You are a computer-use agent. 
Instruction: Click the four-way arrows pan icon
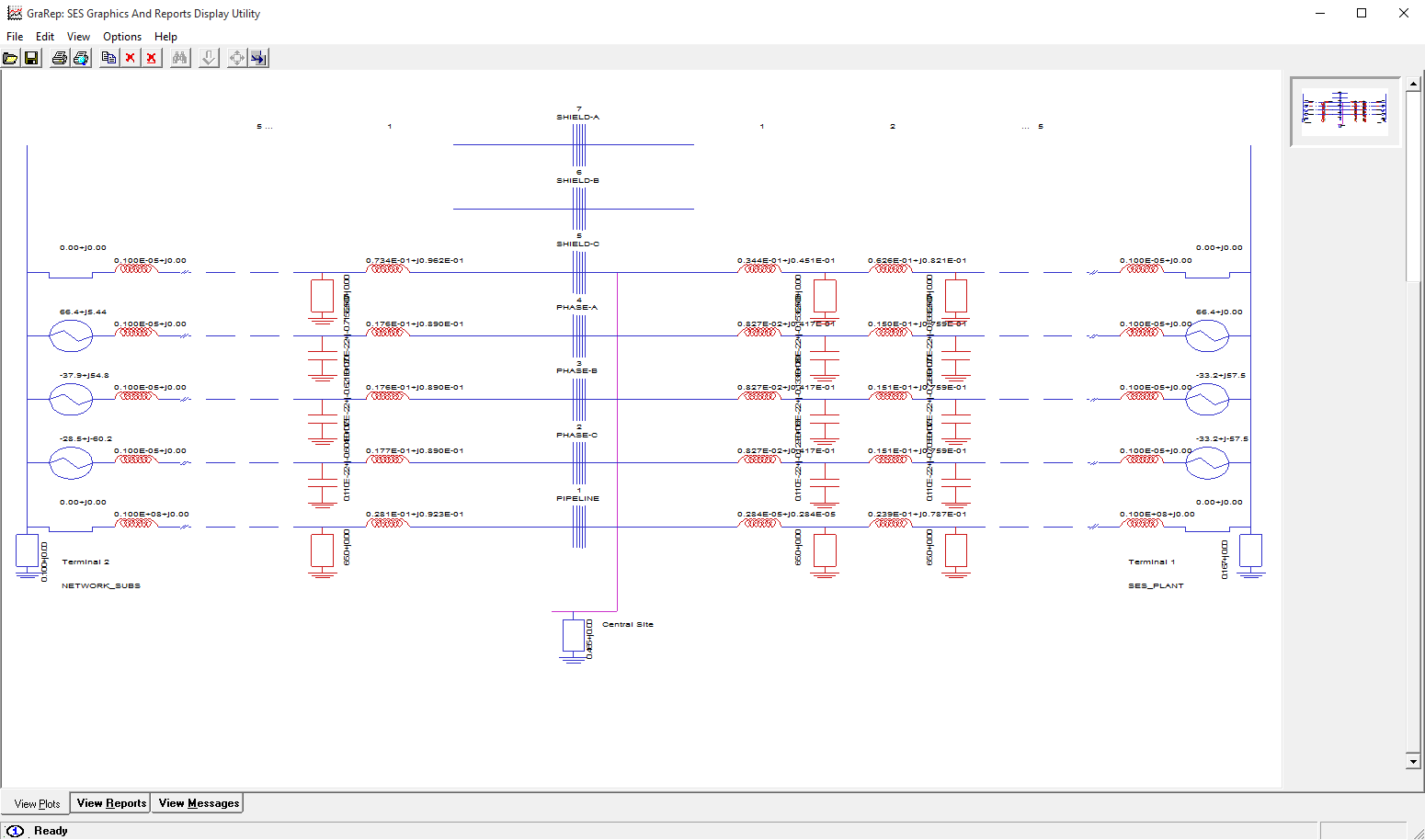pos(237,58)
